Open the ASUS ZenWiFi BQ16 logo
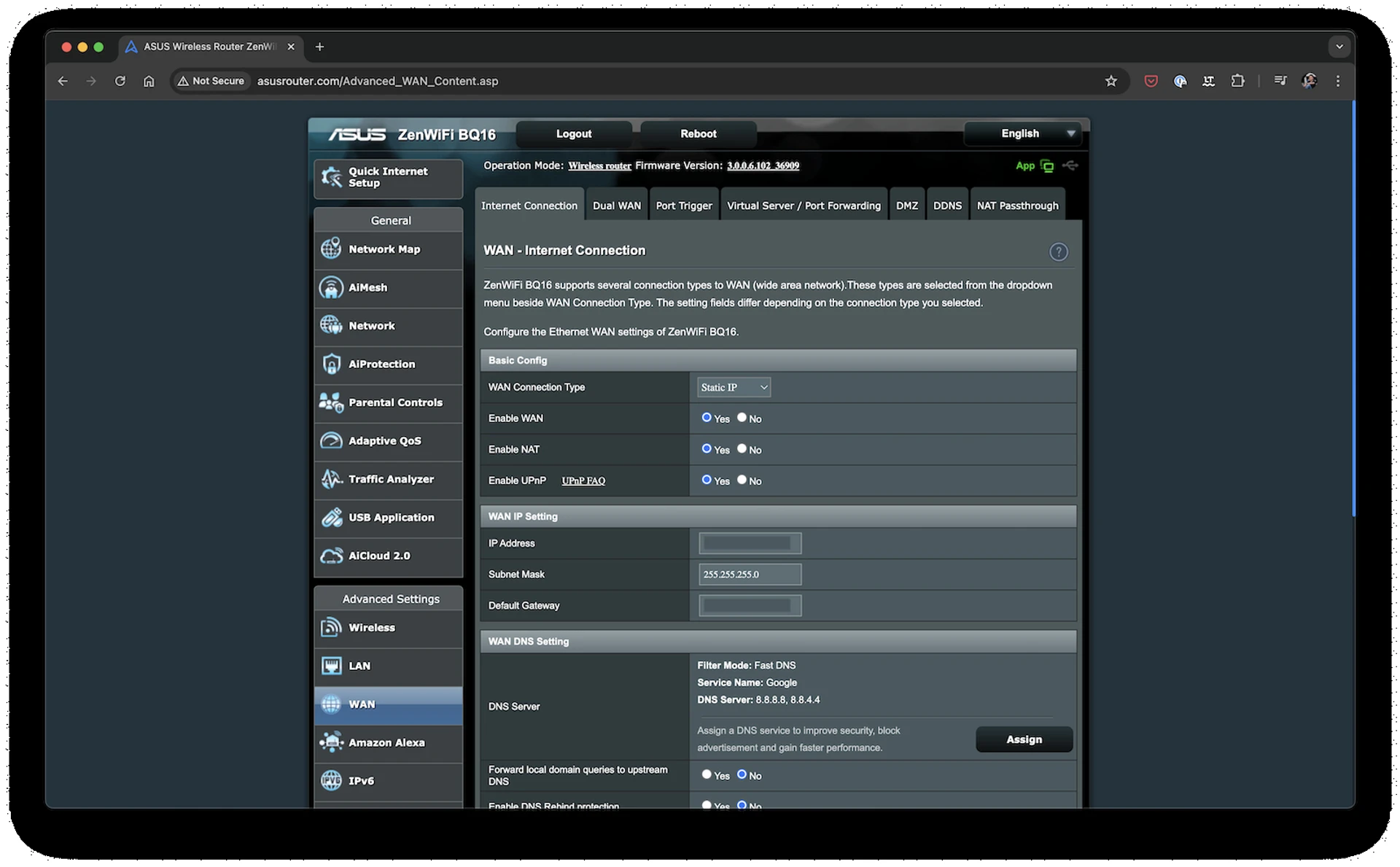Viewport: 1400px width, 867px height. point(412,134)
